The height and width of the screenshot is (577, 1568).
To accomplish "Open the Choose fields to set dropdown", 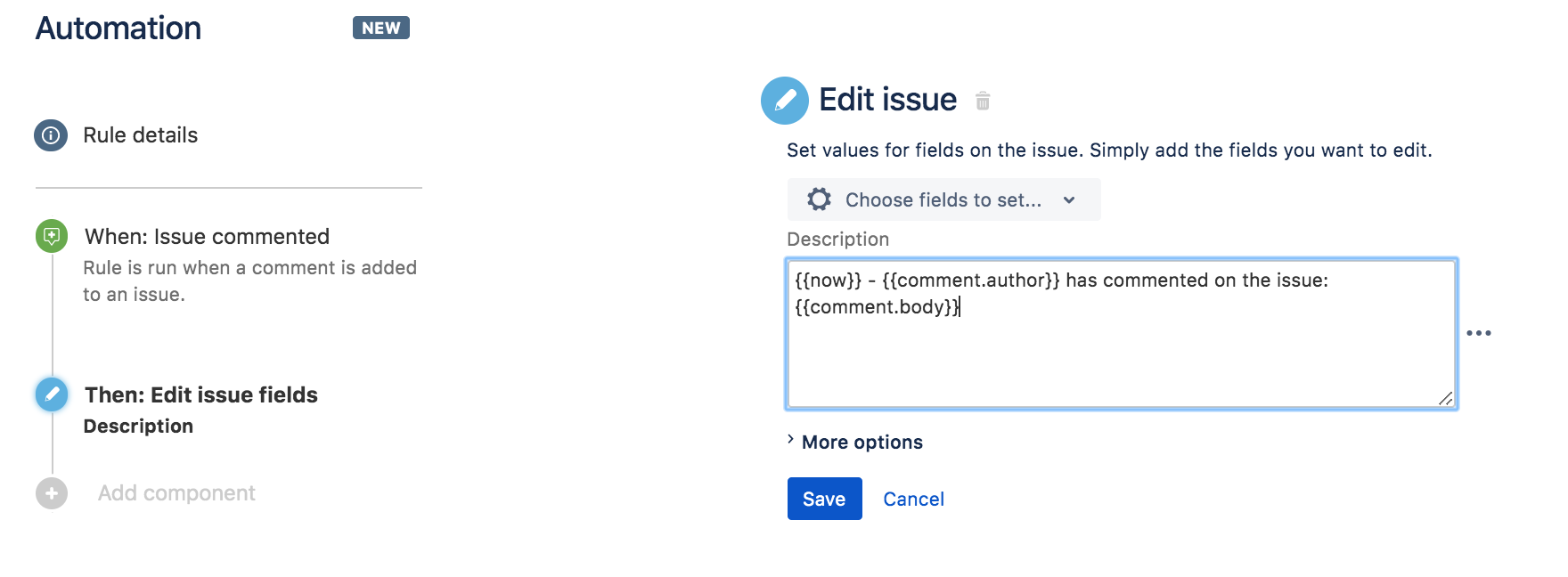I will click(x=943, y=199).
